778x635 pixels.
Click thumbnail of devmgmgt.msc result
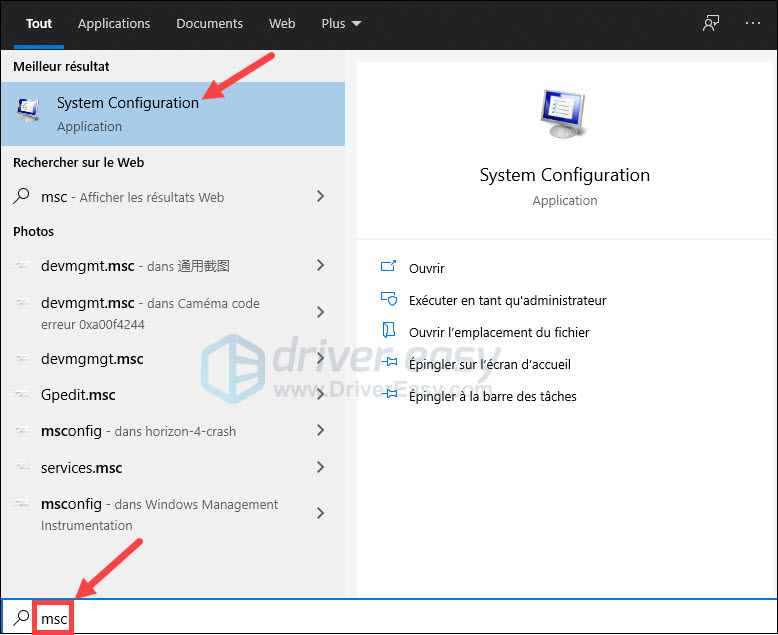(x=21, y=358)
